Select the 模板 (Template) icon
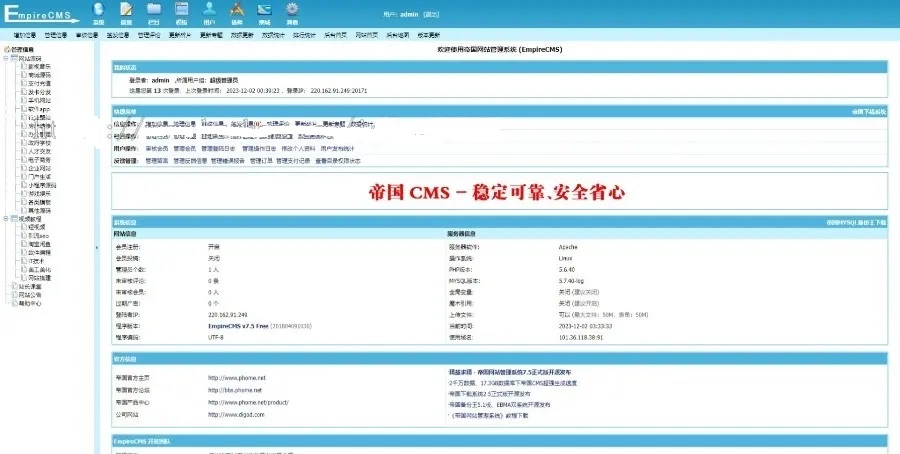 pyautogui.click(x=181, y=12)
